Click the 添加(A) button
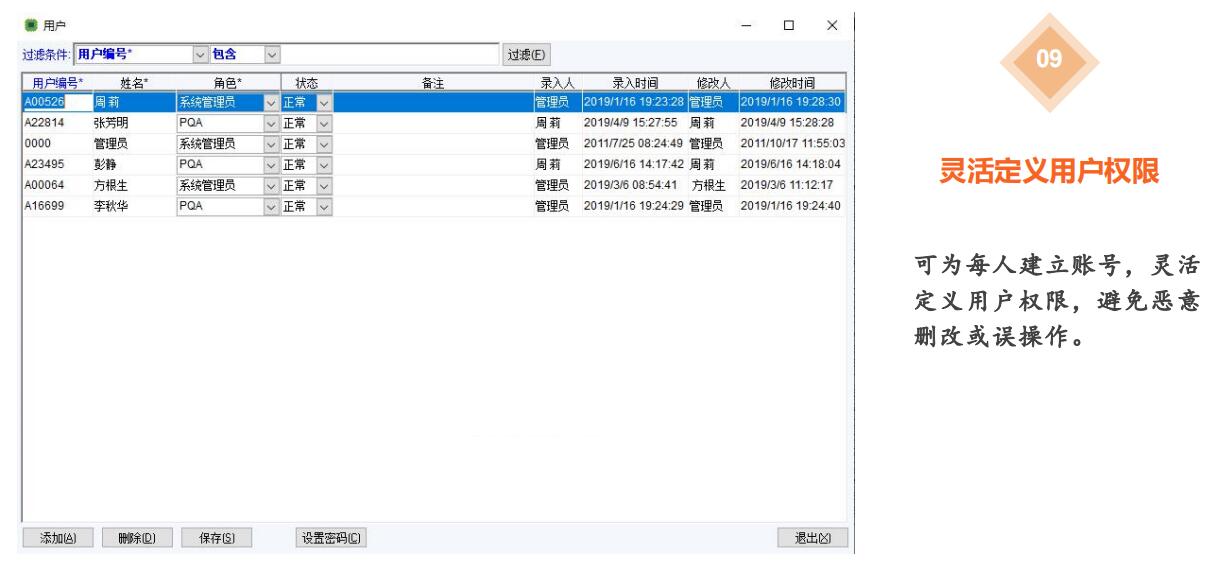 click(x=58, y=538)
